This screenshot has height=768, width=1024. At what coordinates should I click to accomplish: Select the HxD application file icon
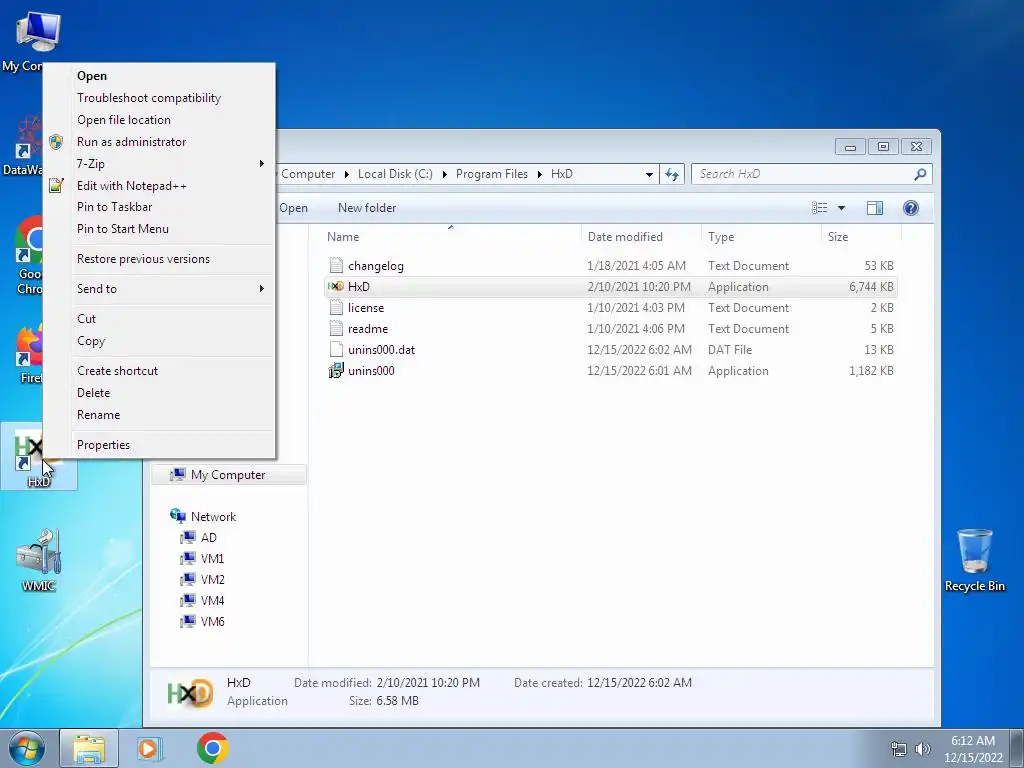336,287
